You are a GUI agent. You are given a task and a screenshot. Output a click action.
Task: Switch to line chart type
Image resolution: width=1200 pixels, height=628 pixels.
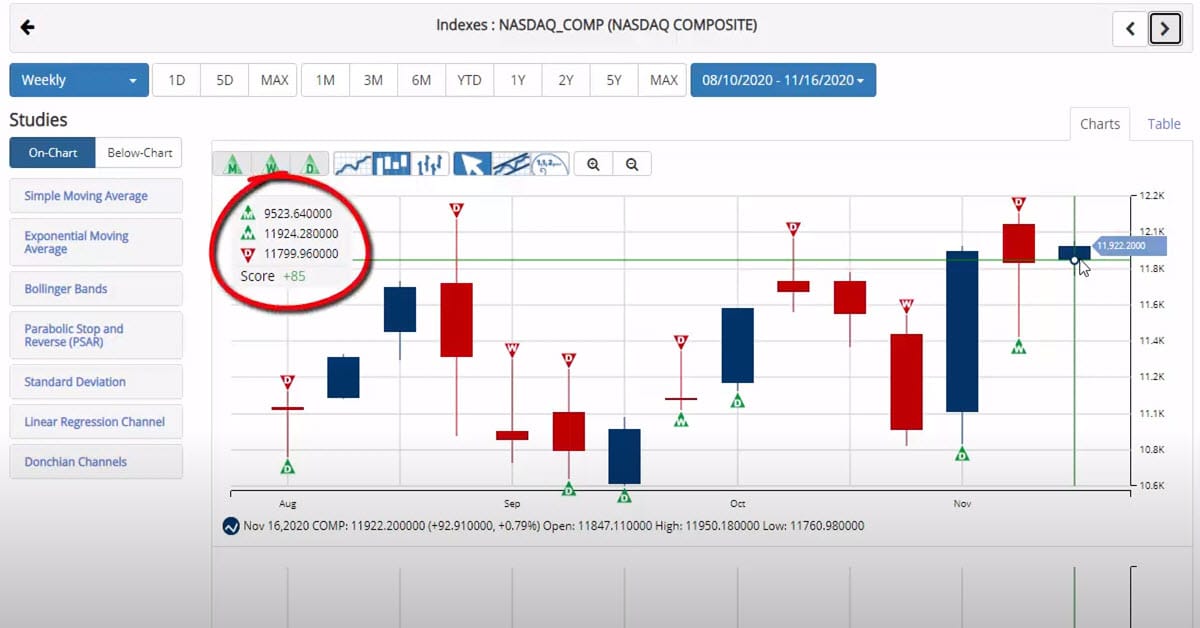(x=352, y=164)
